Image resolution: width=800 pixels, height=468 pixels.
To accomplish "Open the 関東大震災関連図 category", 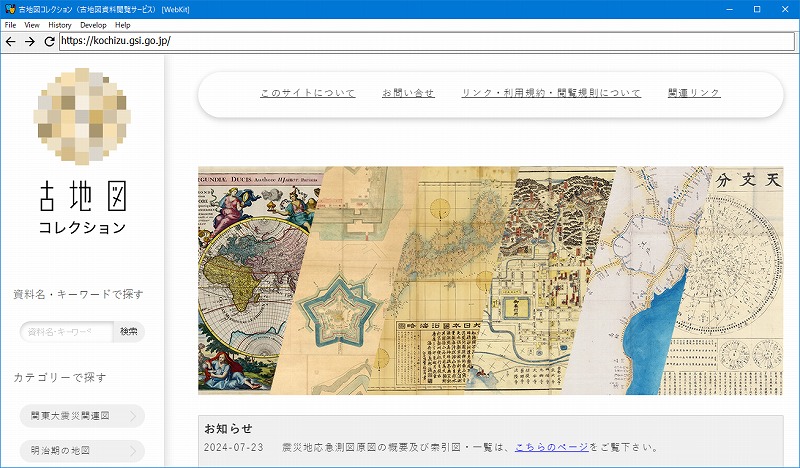I will point(82,416).
